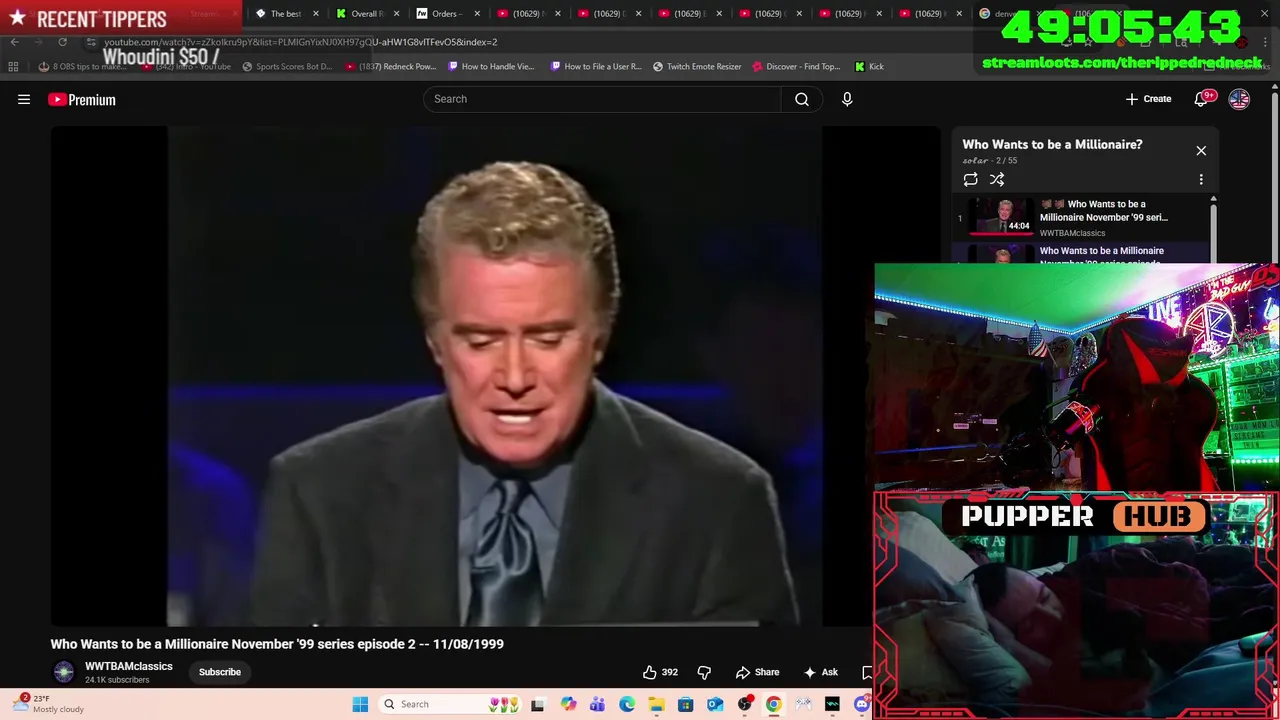Open Microsoft Edge from the taskbar
The width and height of the screenshot is (1280, 720).
tap(627, 704)
